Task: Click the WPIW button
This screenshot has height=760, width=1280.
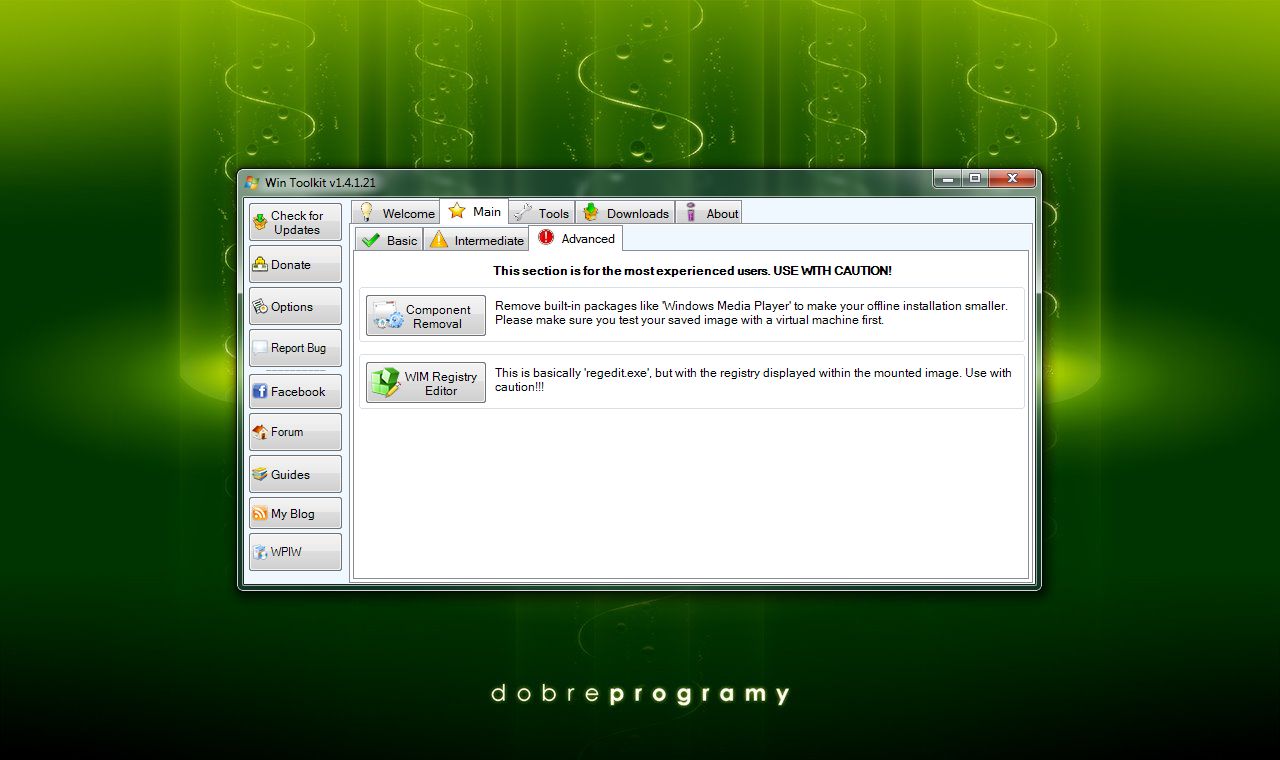Action: tap(295, 551)
